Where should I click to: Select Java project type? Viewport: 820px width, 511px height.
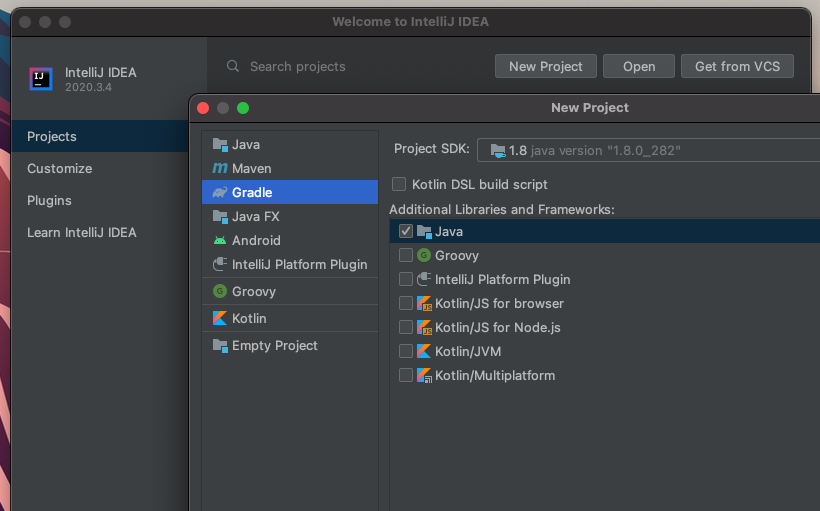click(x=290, y=144)
